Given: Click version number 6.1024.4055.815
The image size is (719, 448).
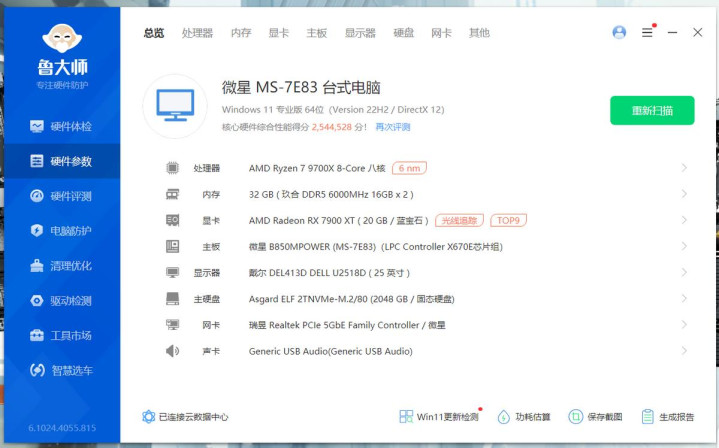Looking at the screenshot, I should (62, 428).
